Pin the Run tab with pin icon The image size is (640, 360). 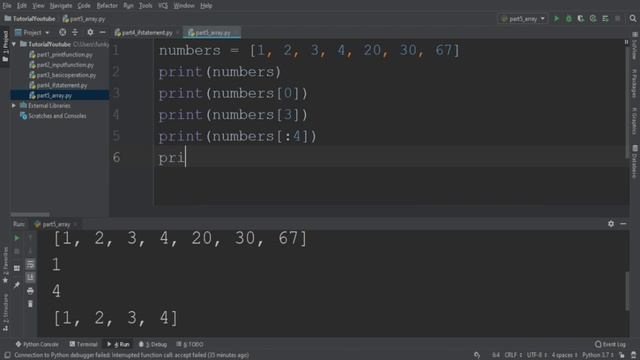pyautogui.click(x=17, y=284)
